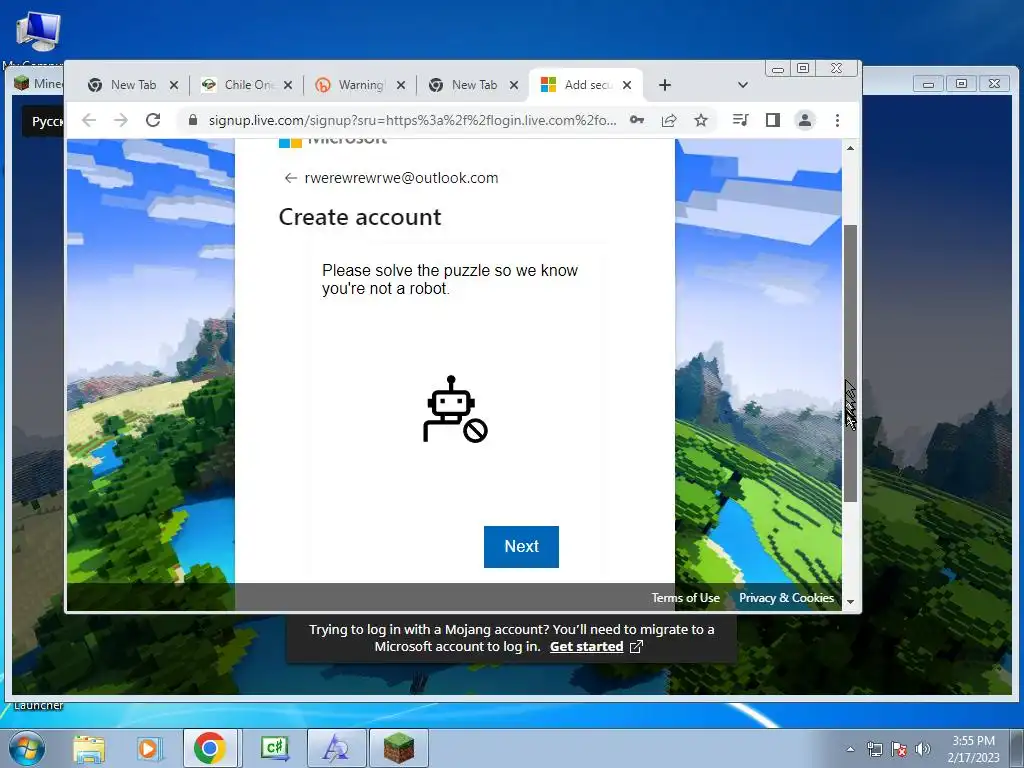Select the Add security info tab
Image resolution: width=1024 pixels, height=768 pixels.
584,85
